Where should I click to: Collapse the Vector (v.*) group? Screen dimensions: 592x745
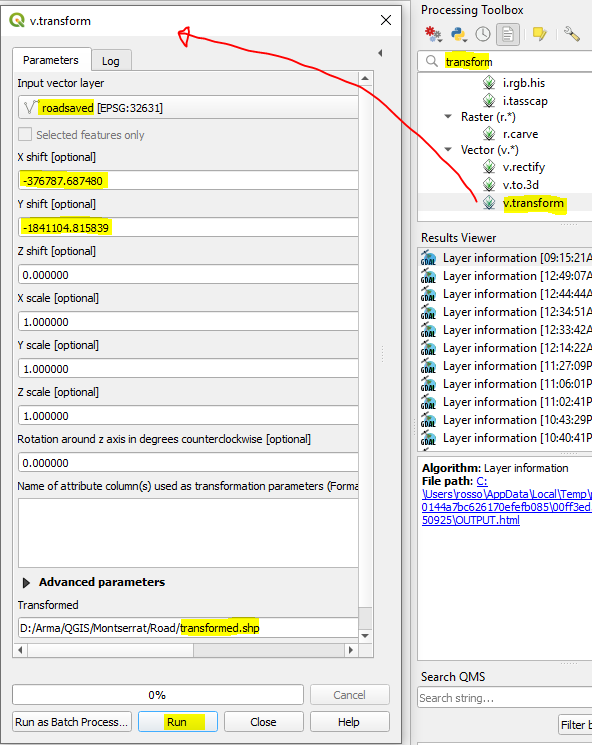pos(448,150)
